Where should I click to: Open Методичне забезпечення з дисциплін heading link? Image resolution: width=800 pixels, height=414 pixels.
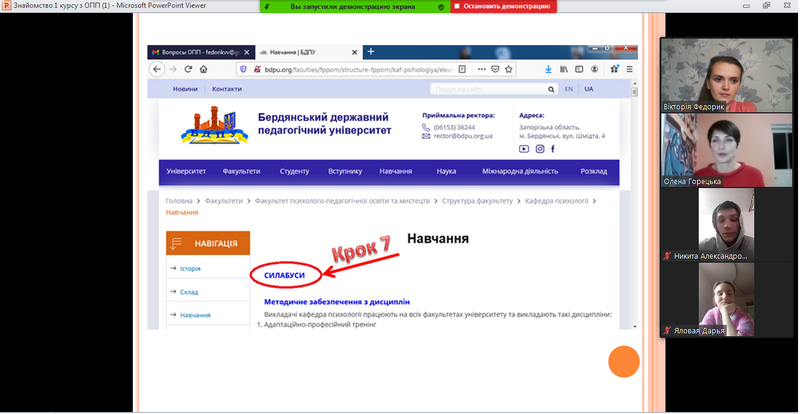point(337,302)
